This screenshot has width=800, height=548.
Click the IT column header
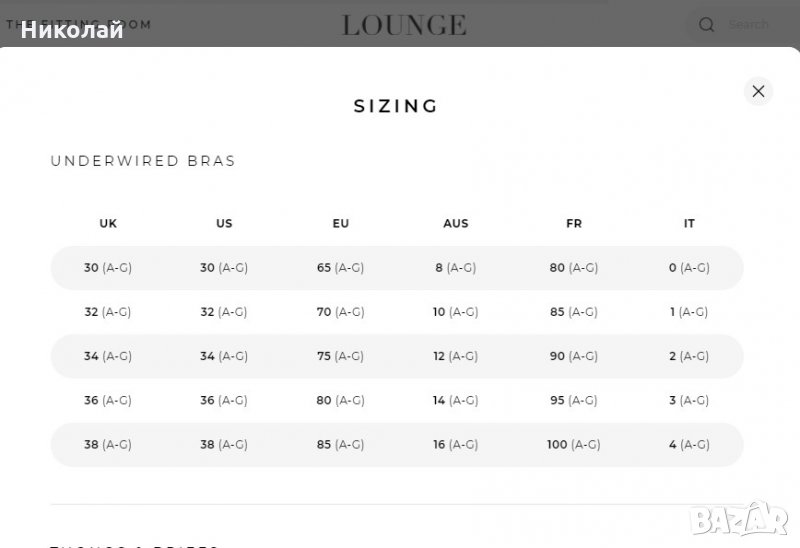pos(689,224)
